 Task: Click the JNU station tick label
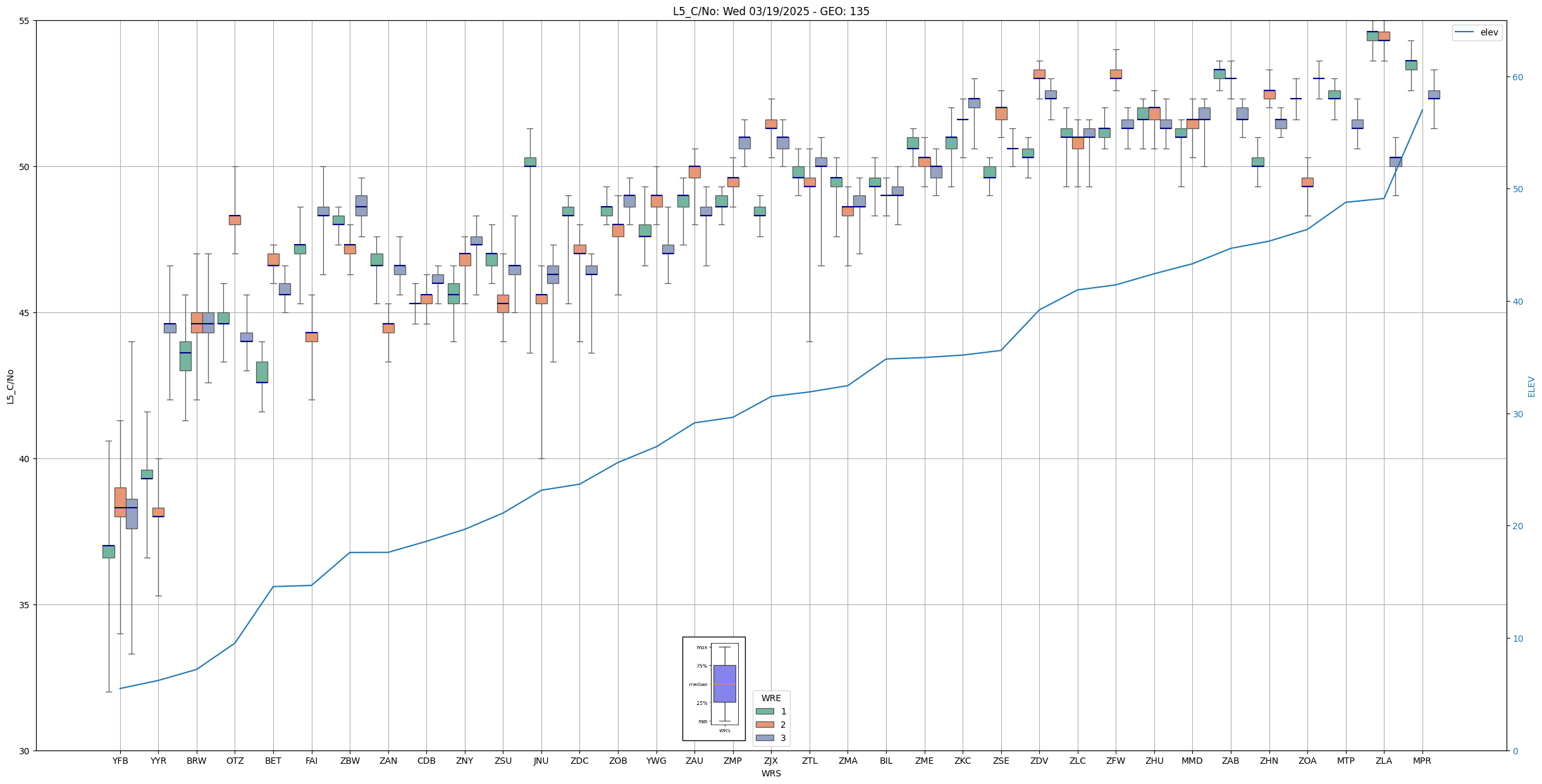541,761
